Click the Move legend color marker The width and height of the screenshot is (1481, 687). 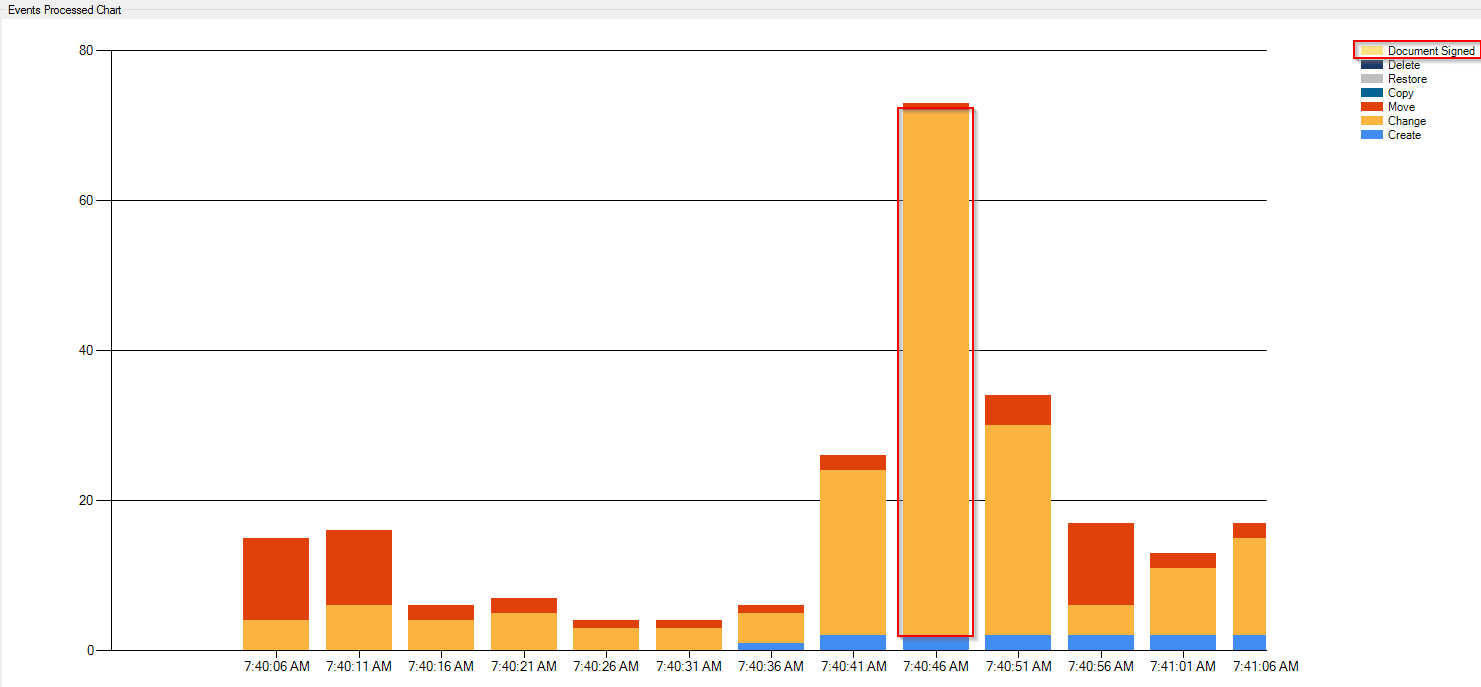pos(1372,106)
